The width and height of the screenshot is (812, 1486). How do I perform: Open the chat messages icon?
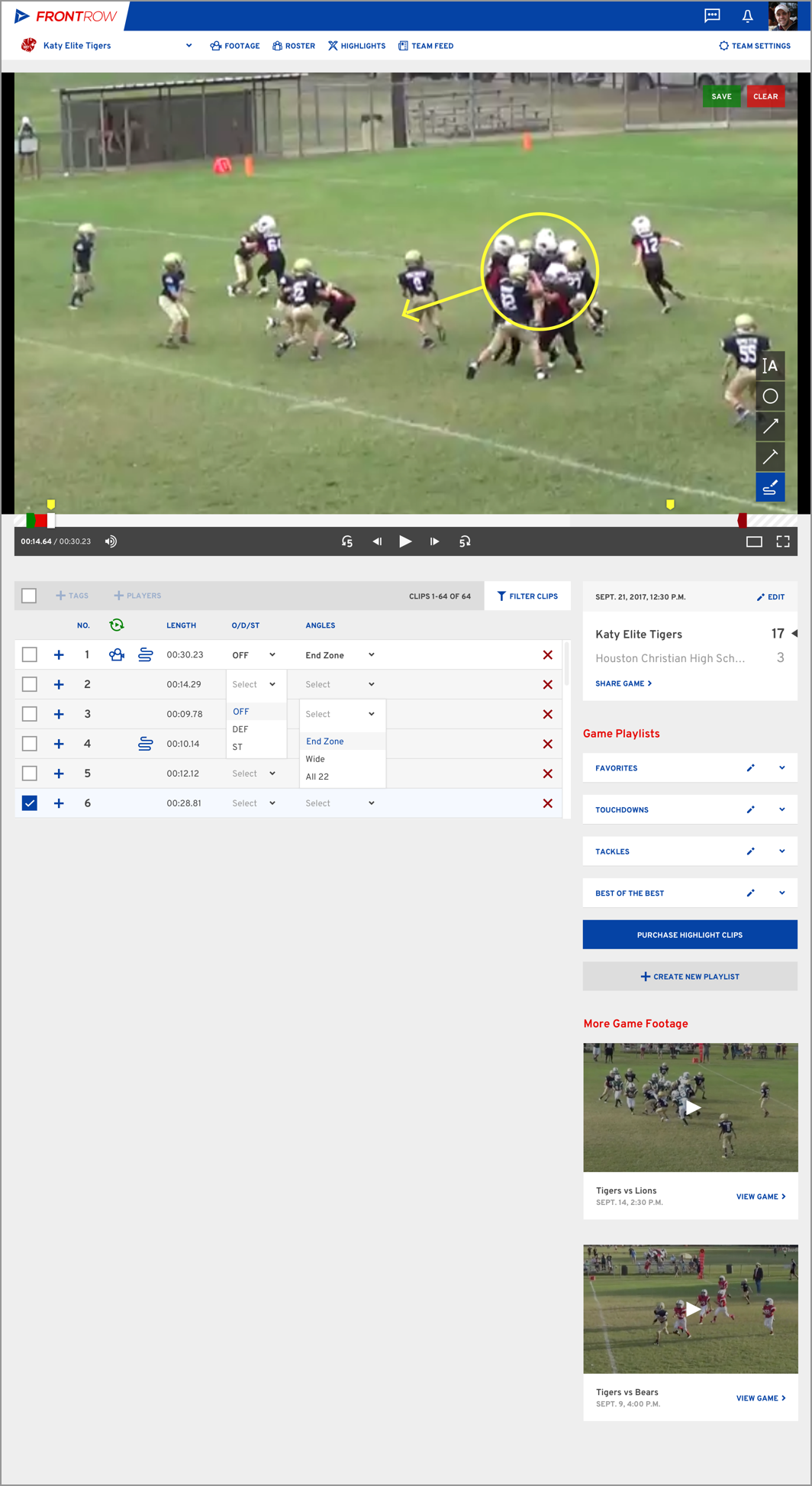(x=712, y=15)
